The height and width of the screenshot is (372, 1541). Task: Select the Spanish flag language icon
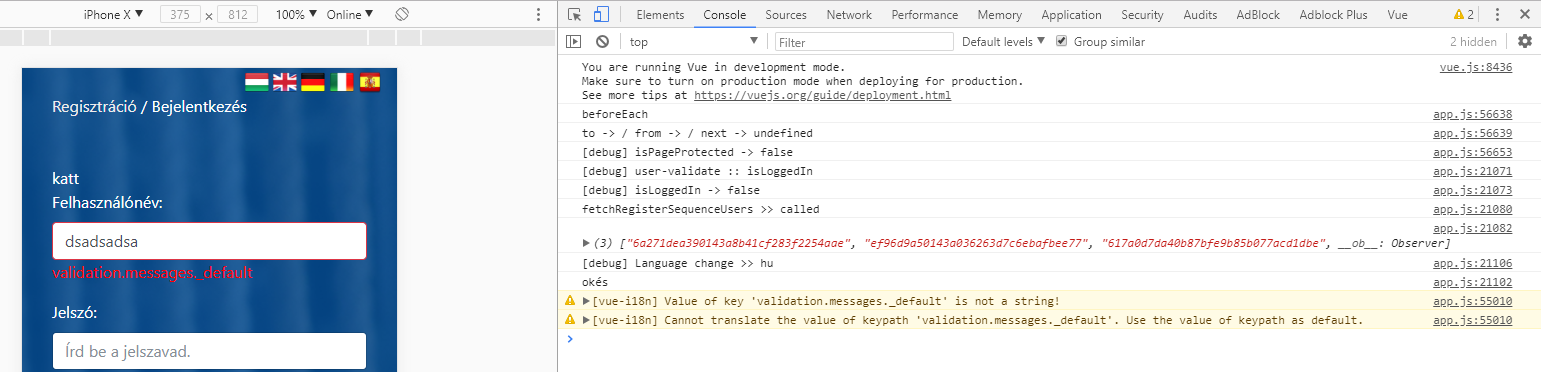click(370, 82)
